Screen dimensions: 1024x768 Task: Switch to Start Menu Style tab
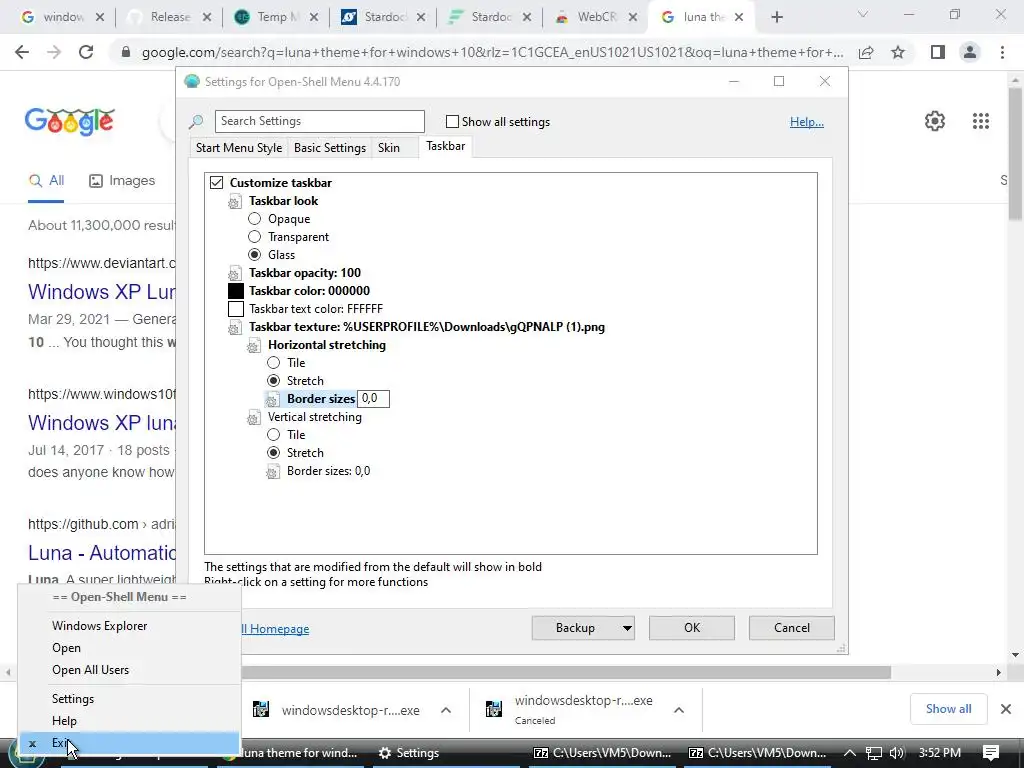point(239,148)
